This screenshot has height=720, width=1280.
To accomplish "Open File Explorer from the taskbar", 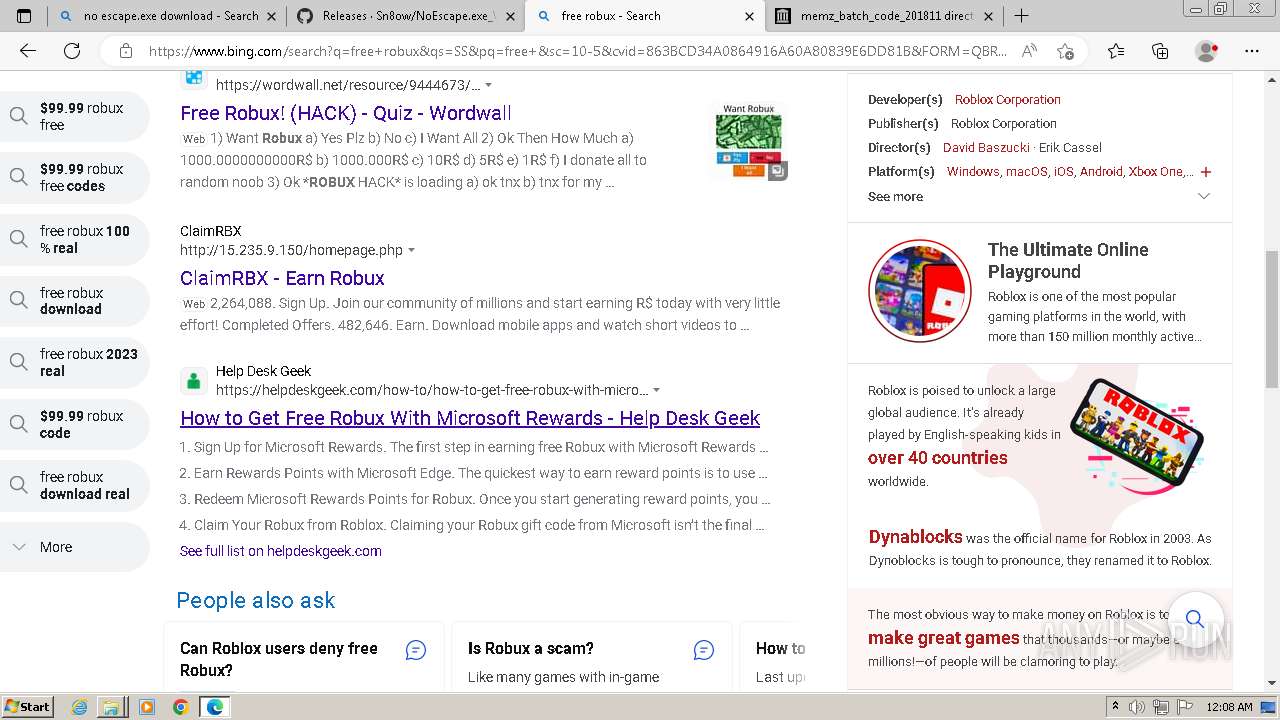I will click(x=113, y=707).
